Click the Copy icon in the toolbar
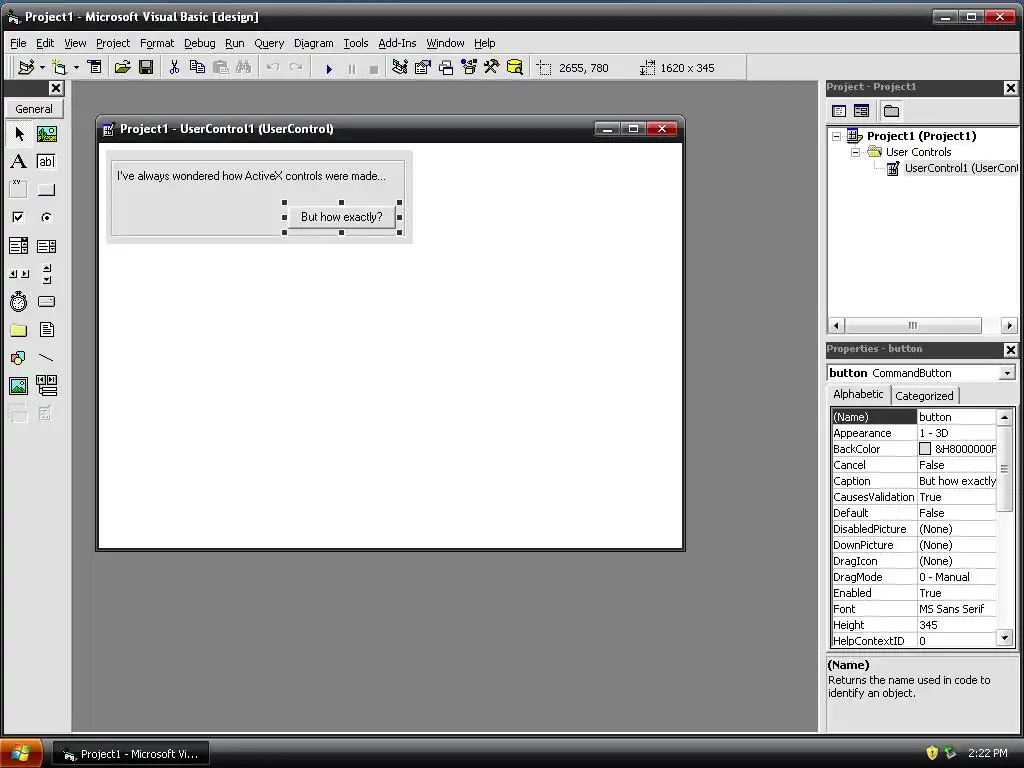 (197, 67)
